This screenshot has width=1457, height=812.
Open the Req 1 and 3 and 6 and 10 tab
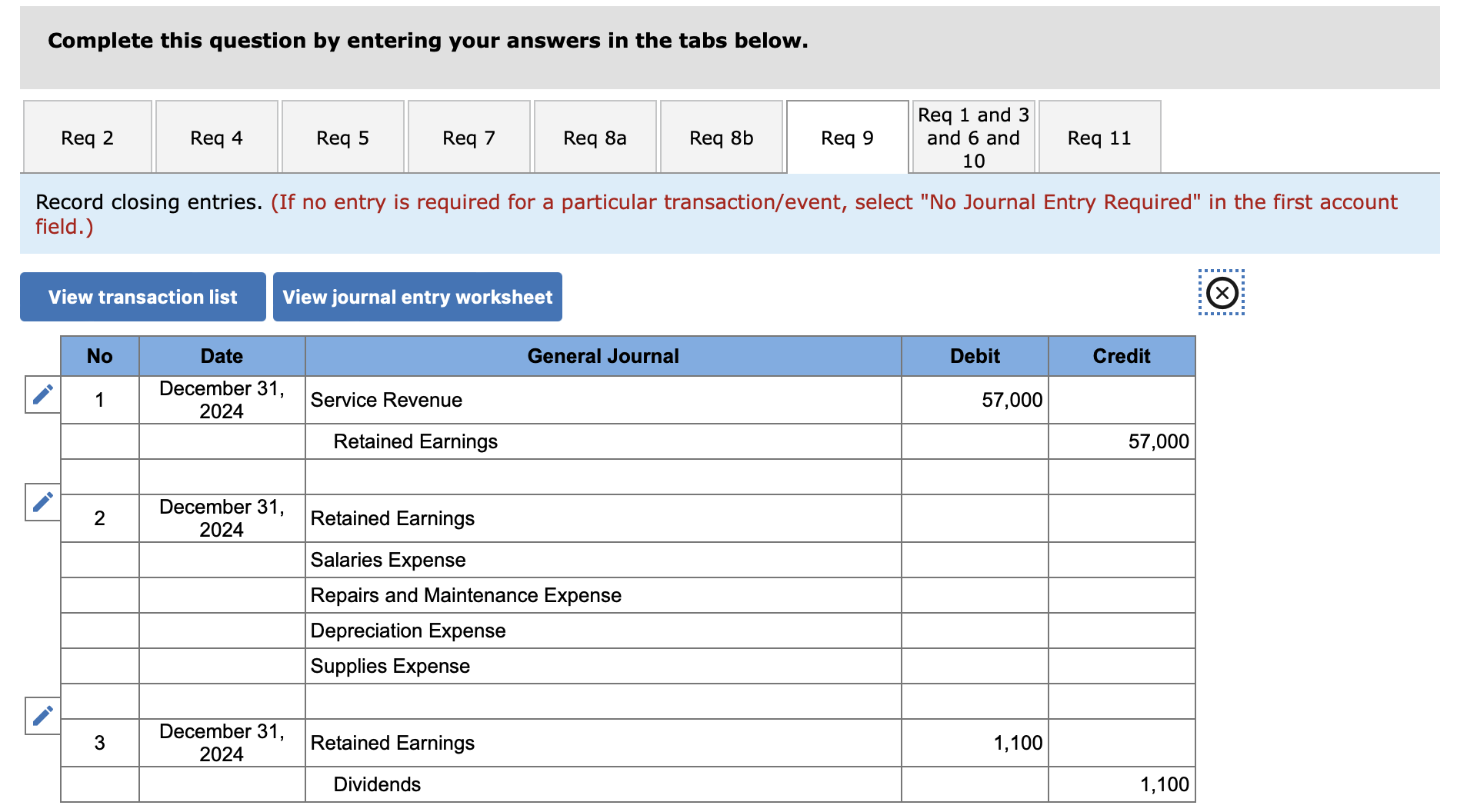[972, 137]
